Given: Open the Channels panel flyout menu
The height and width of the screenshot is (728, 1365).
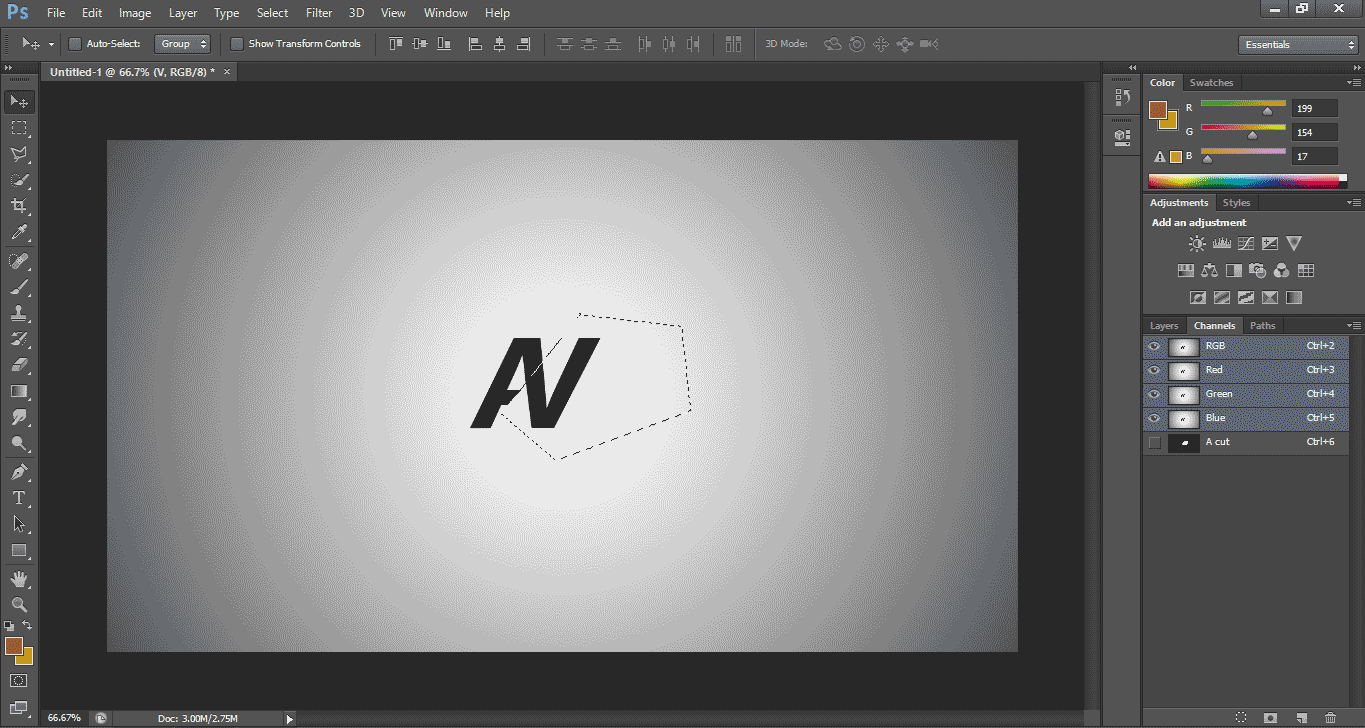Looking at the screenshot, I should 1356,325.
